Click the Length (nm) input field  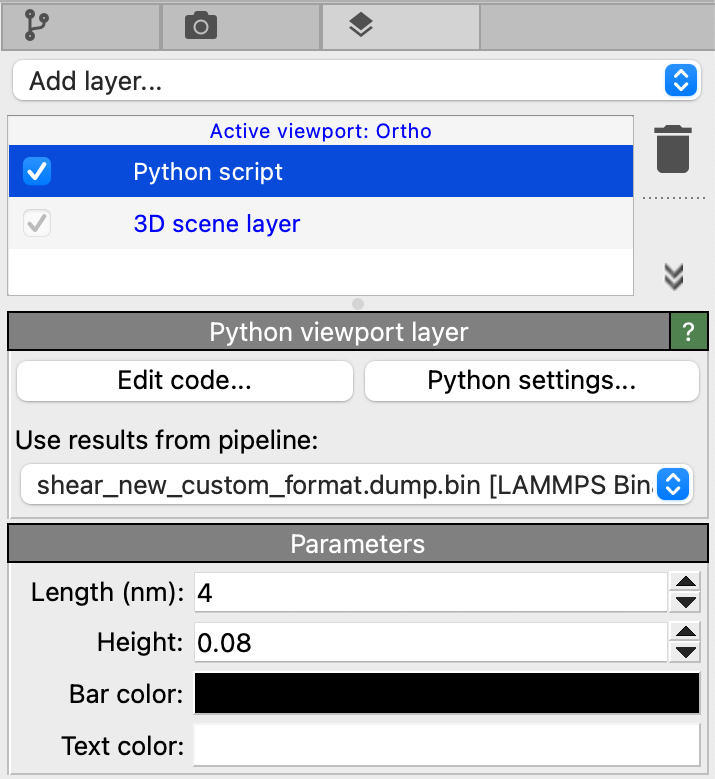430,592
